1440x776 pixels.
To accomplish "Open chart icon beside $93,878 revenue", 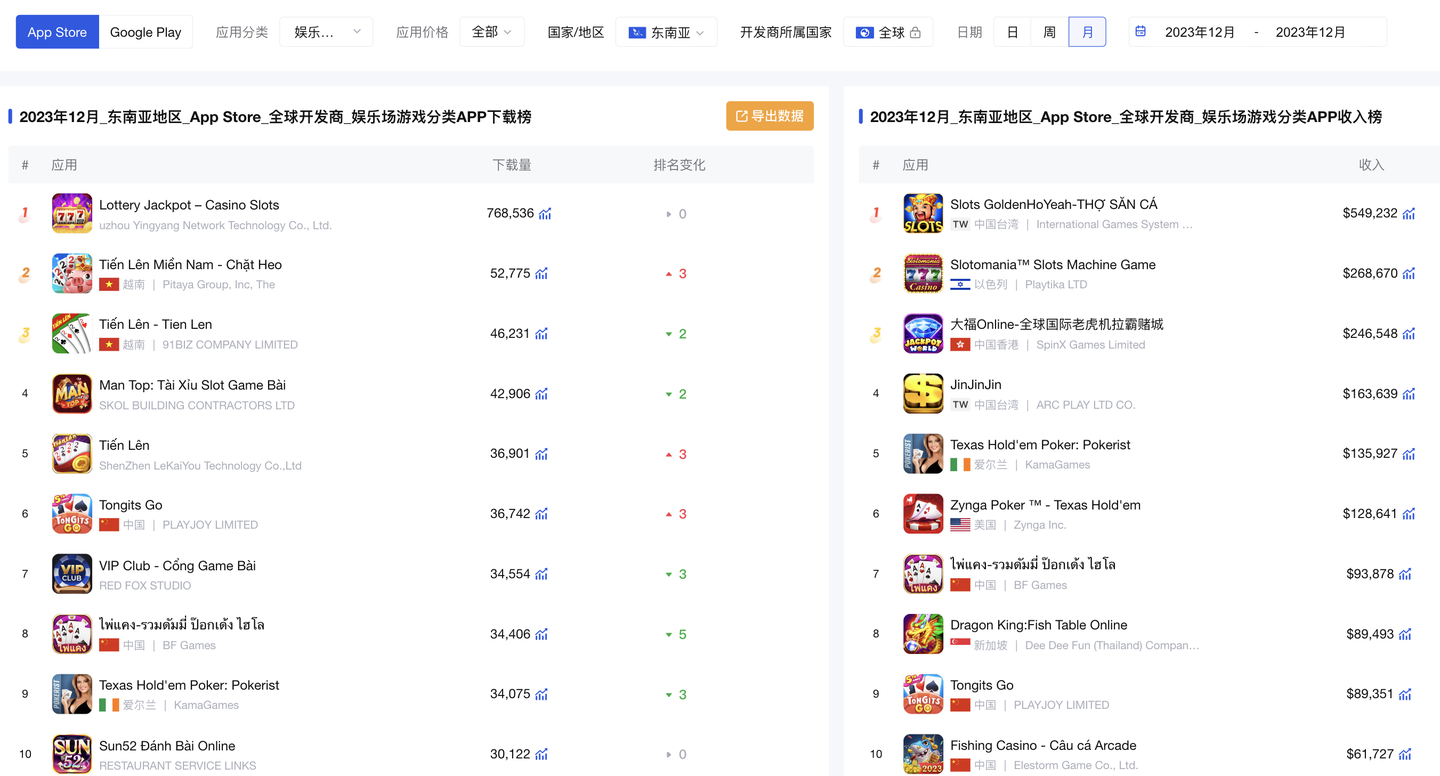I will [x=1405, y=574].
